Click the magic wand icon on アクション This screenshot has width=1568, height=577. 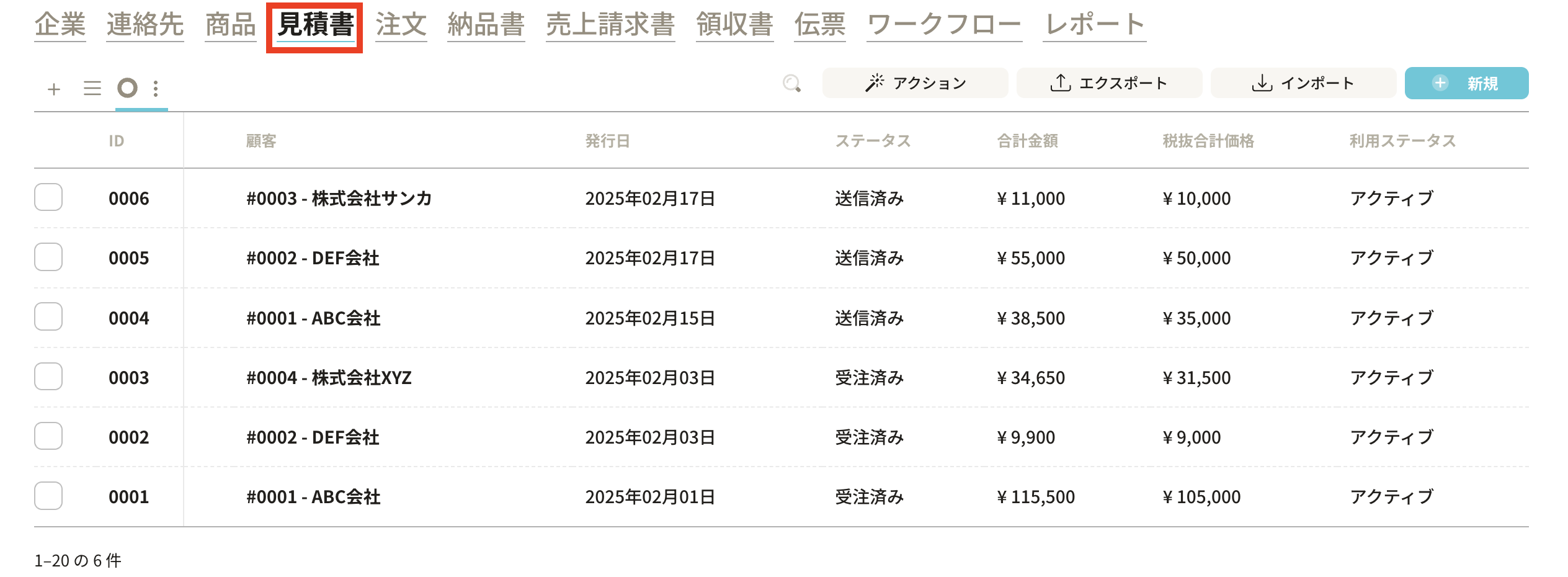point(875,83)
